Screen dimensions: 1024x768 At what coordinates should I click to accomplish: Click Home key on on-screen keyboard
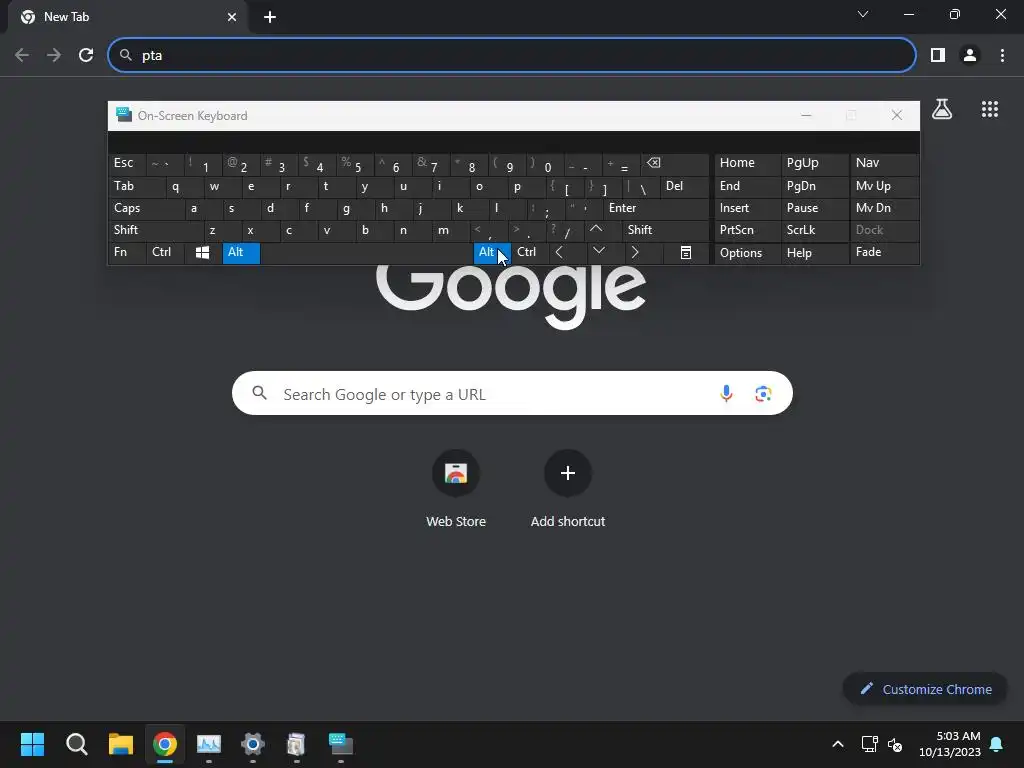point(747,163)
